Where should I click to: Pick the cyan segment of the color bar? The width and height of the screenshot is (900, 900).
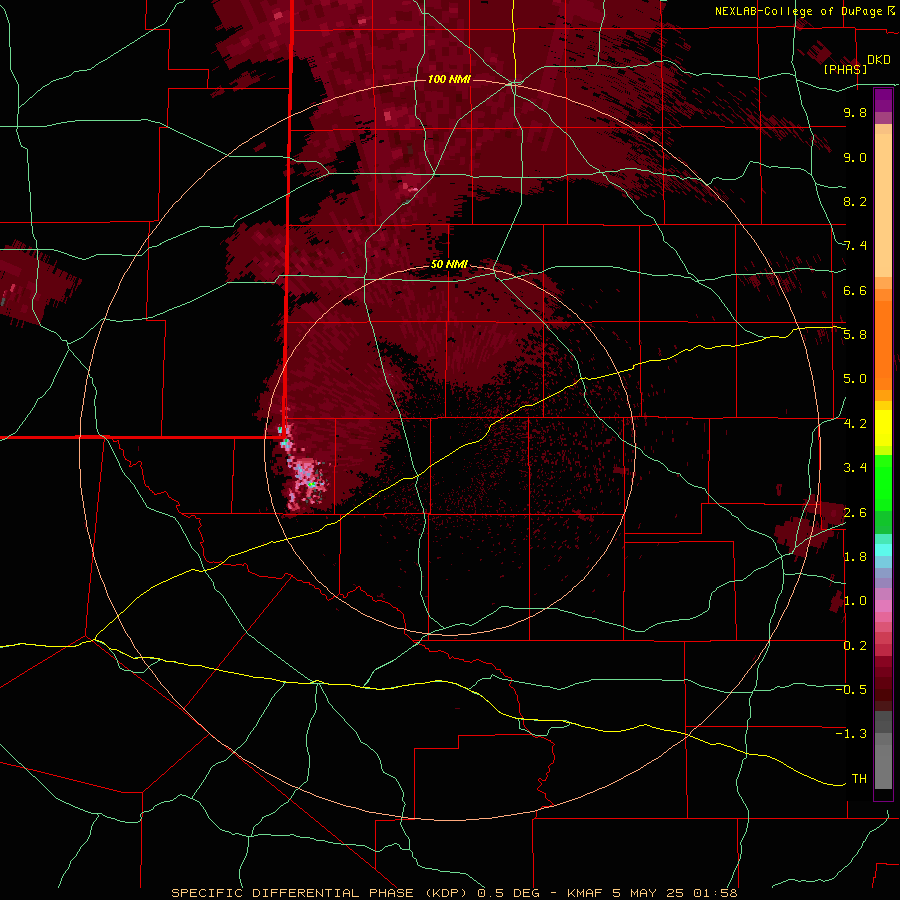883,550
